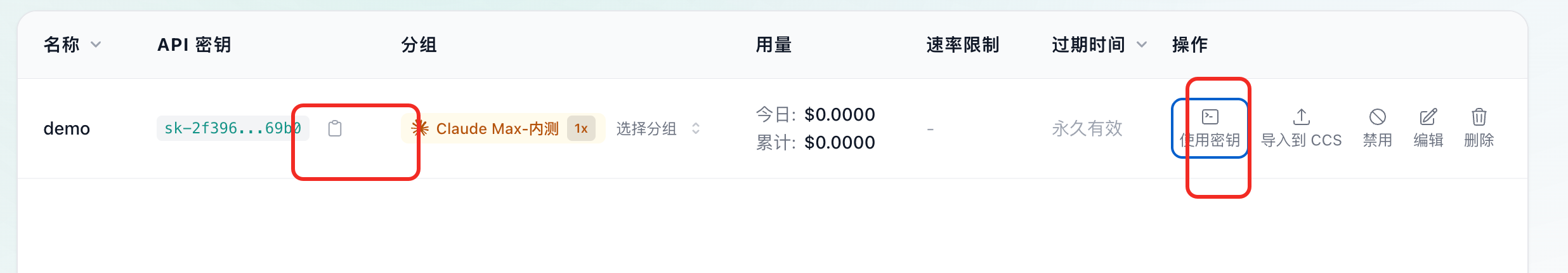Click the 过期时间 column header
Viewport: 1568px width, 273px height.
point(1088,44)
